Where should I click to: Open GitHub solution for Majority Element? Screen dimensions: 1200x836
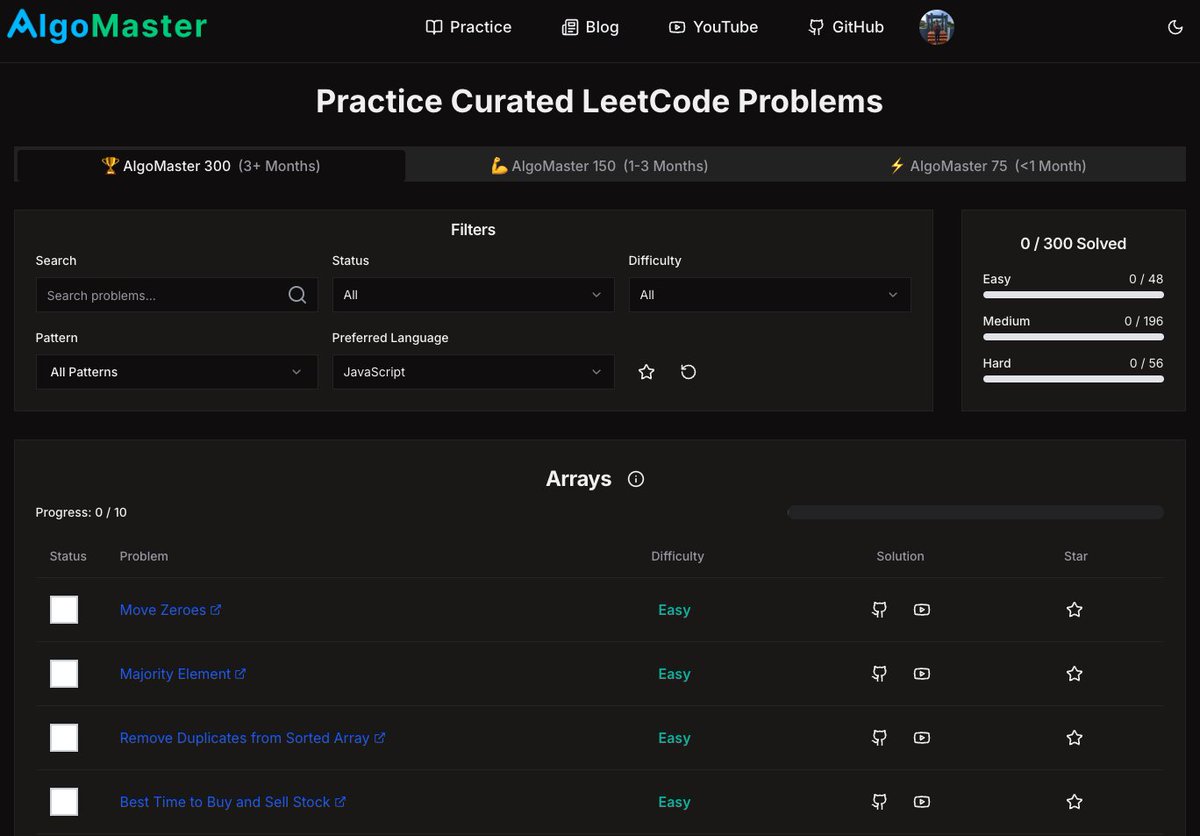pyautogui.click(x=880, y=674)
